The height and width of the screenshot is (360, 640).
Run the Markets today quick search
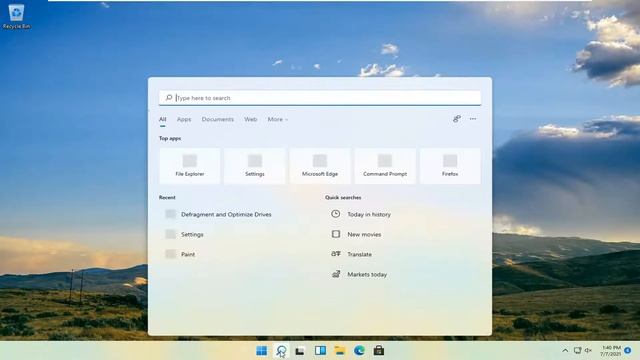coord(367,274)
